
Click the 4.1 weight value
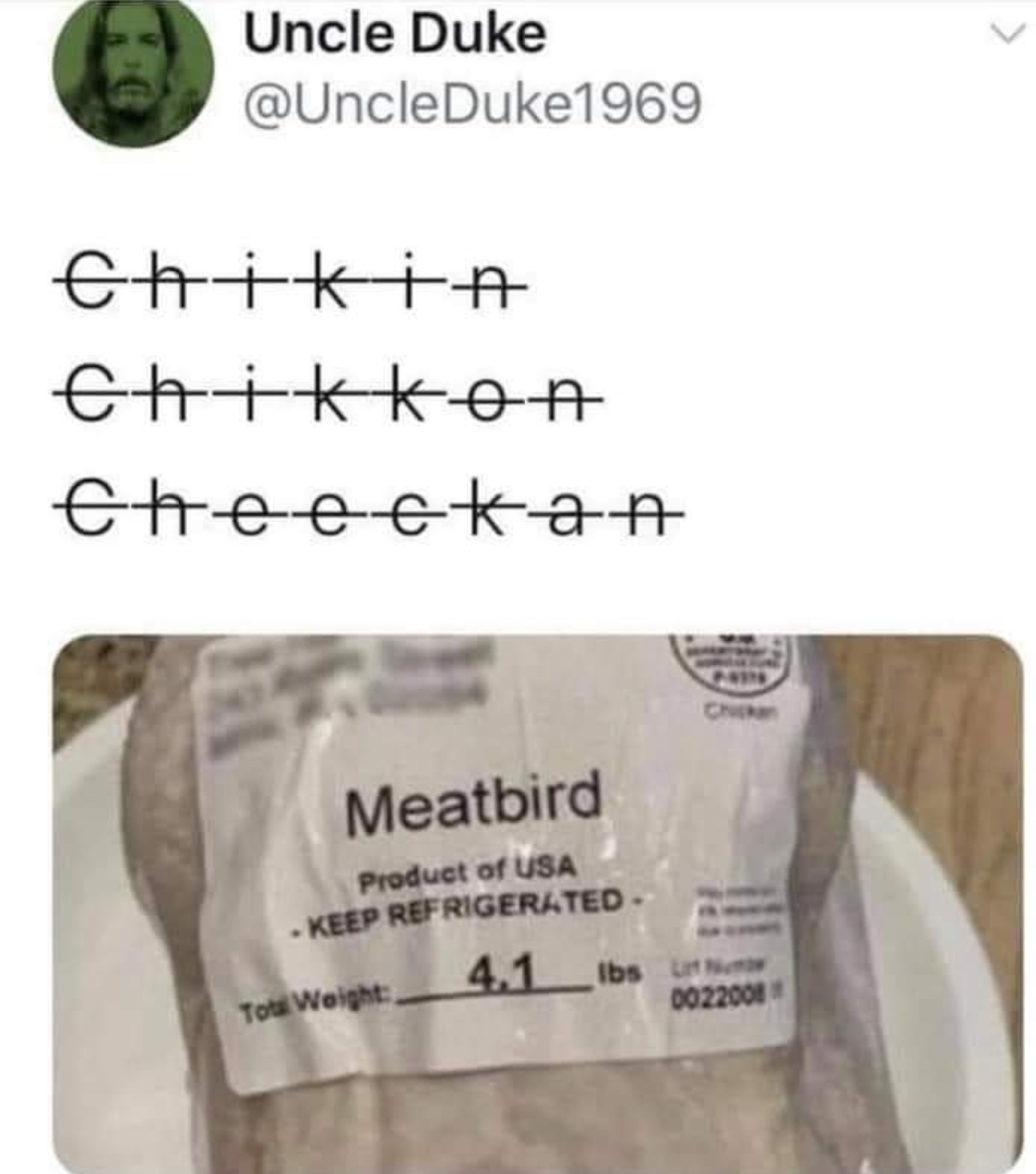[502, 973]
